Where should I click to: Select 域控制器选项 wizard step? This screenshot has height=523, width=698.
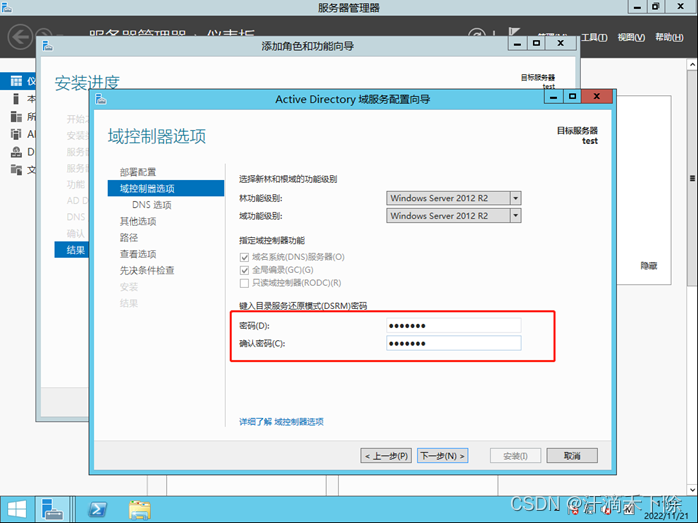tap(166, 188)
